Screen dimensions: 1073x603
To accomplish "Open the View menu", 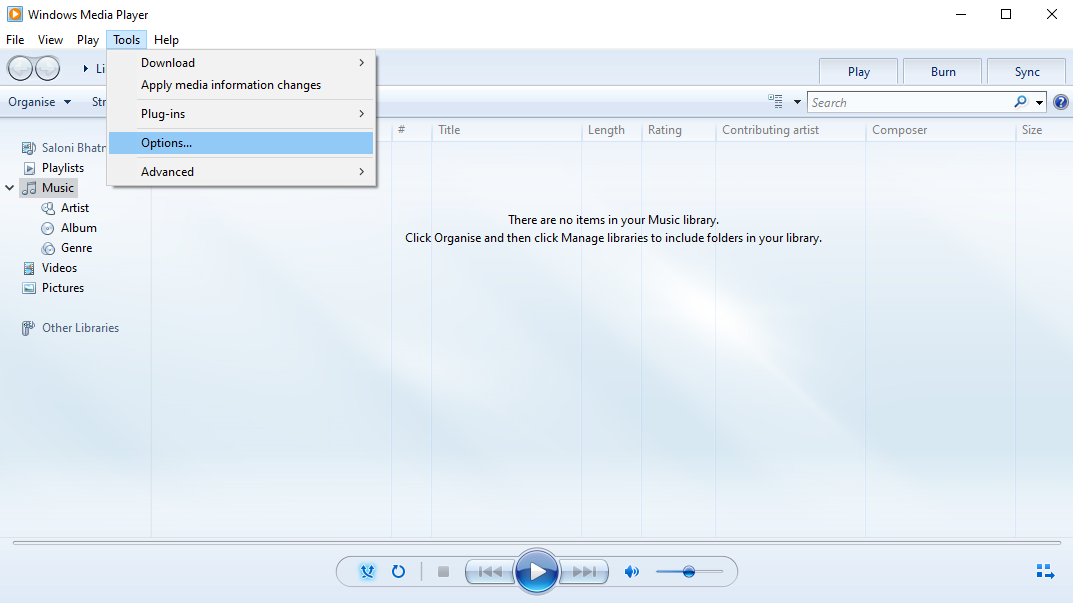I will click(x=50, y=40).
